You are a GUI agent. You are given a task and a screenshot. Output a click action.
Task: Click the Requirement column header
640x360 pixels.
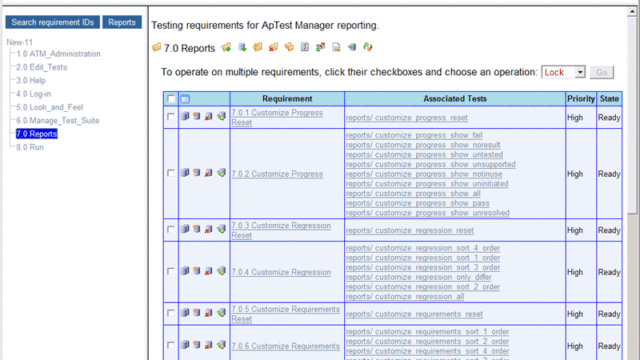coord(287,99)
